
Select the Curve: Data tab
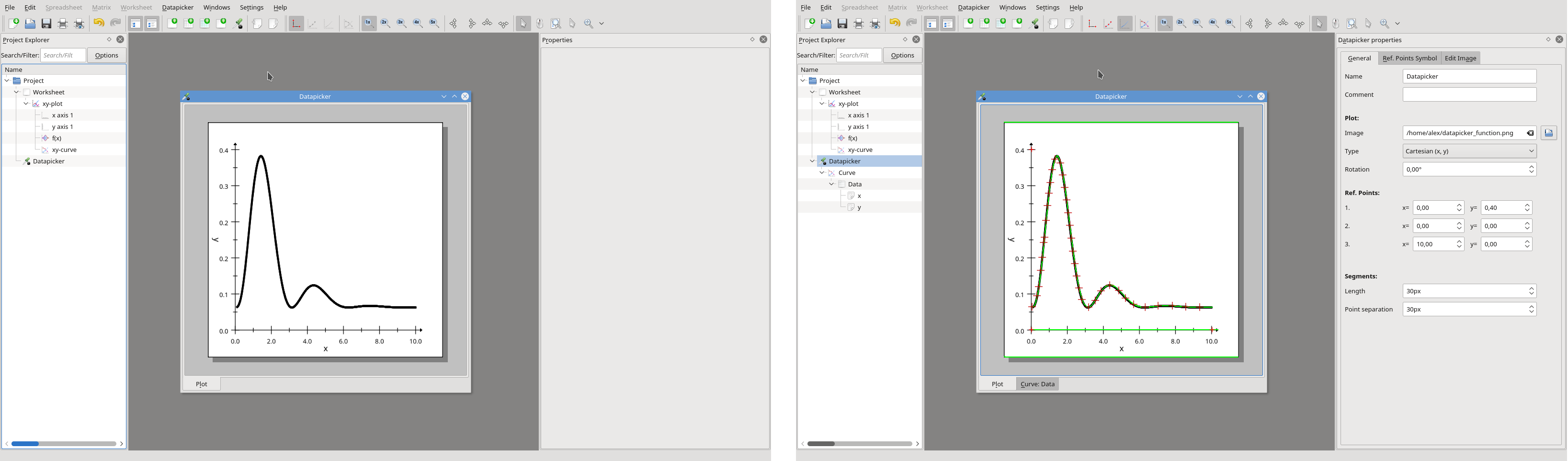click(1037, 384)
